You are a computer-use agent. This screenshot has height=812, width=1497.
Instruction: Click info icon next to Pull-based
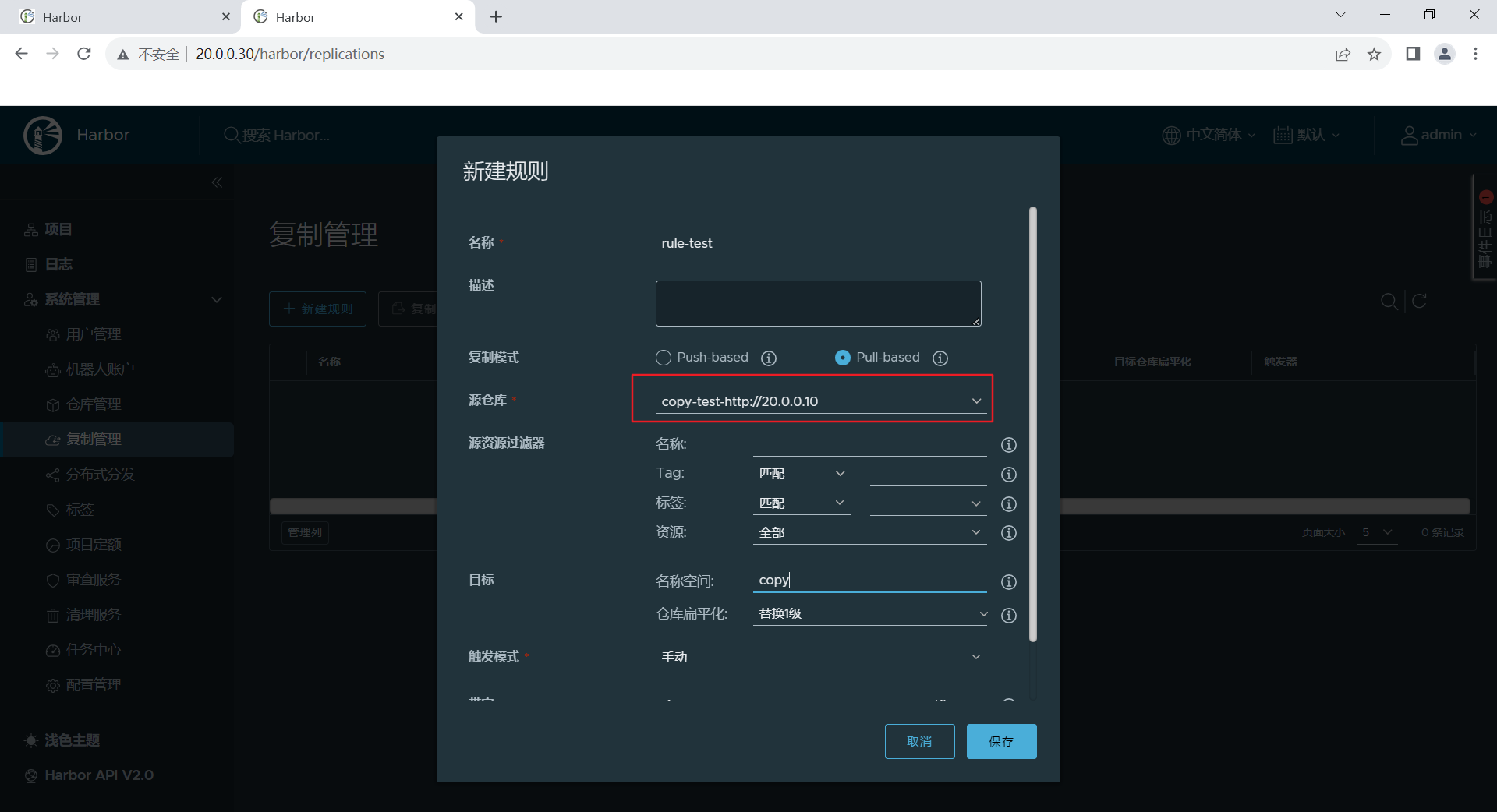[940, 358]
